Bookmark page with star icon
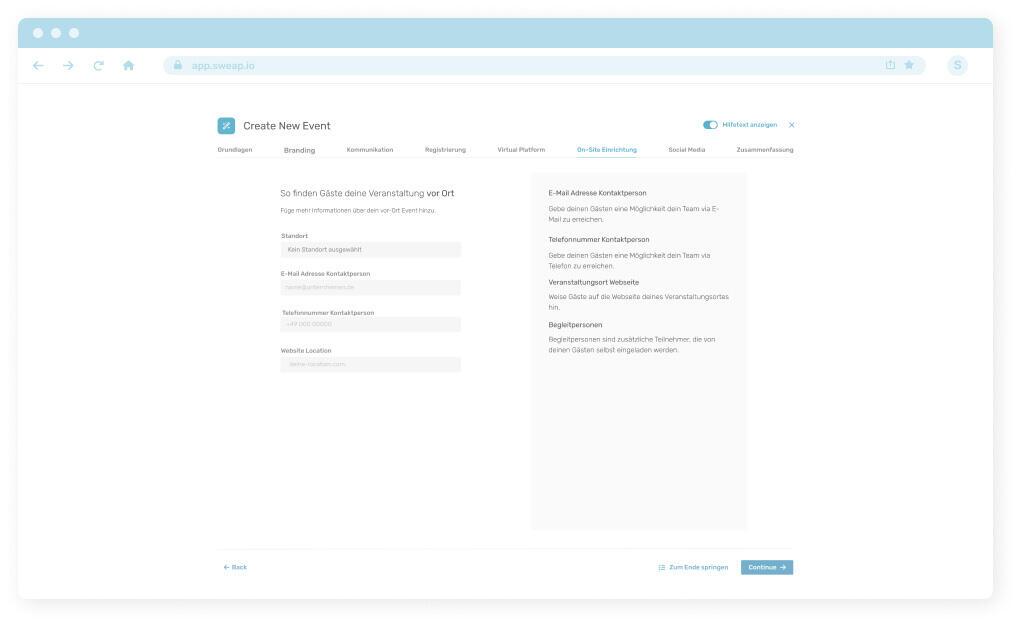The image size is (1019, 625). tap(909, 66)
